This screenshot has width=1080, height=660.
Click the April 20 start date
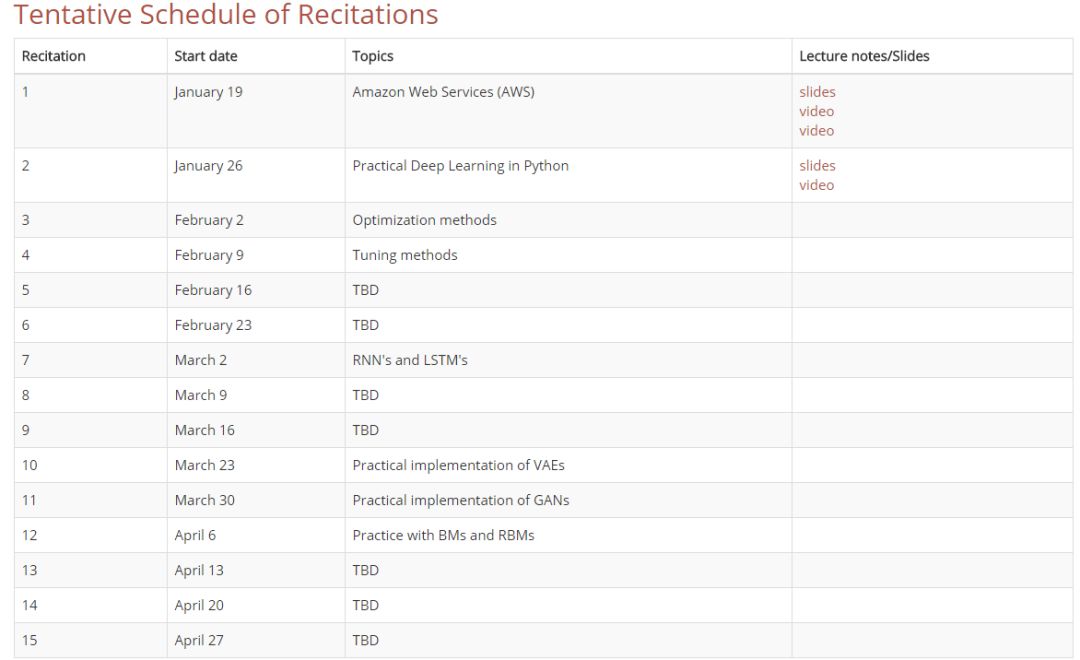point(199,606)
